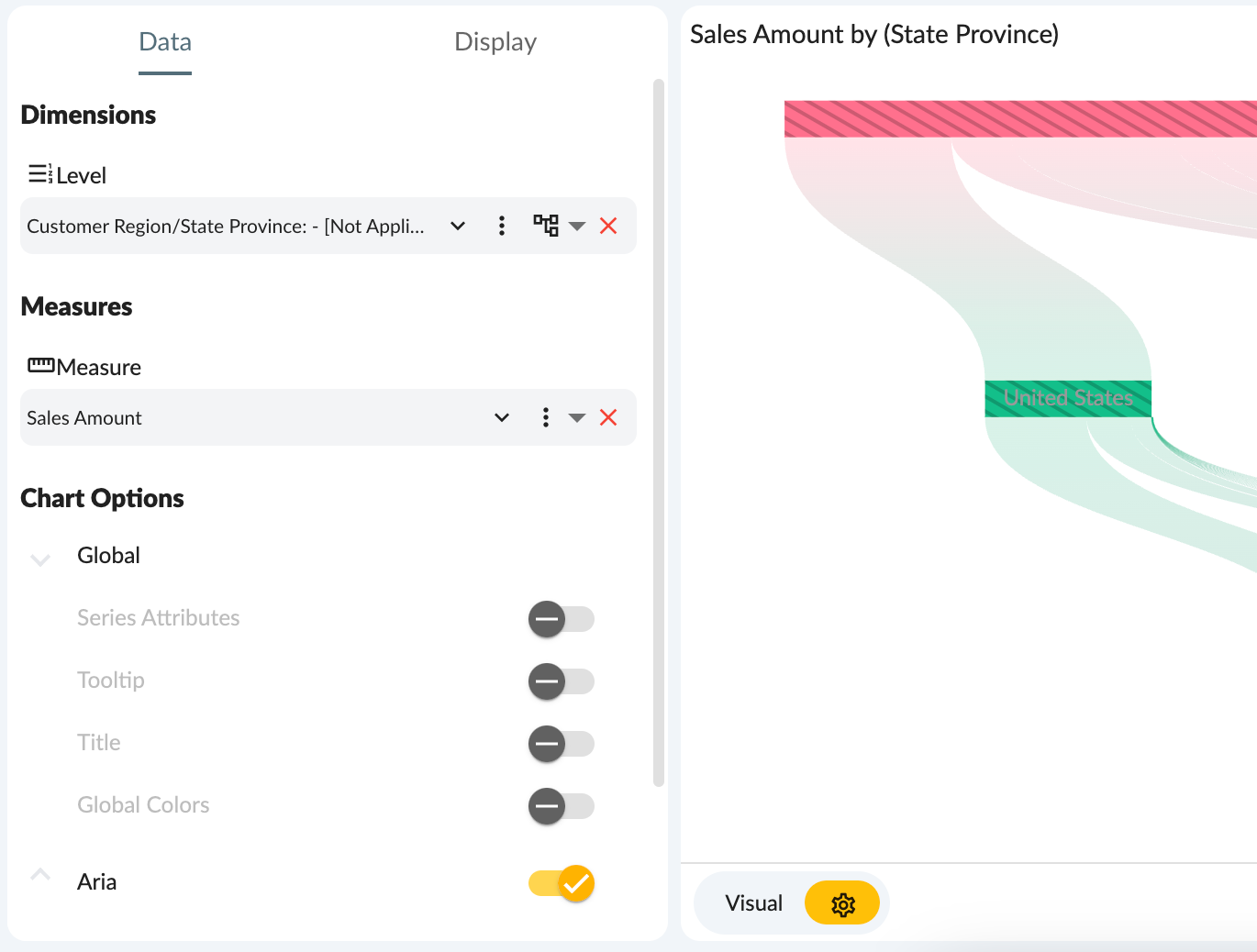
Task: Open three-dot menu for Customer Region level
Action: pyautogui.click(x=501, y=226)
